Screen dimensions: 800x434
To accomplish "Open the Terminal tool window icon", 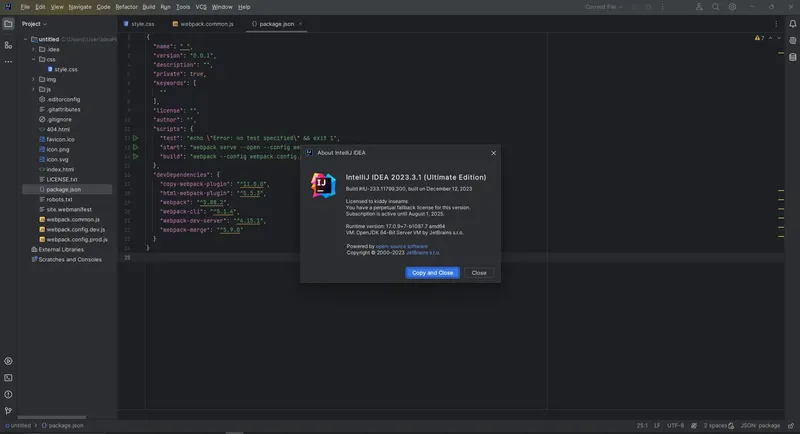I will click(8, 378).
